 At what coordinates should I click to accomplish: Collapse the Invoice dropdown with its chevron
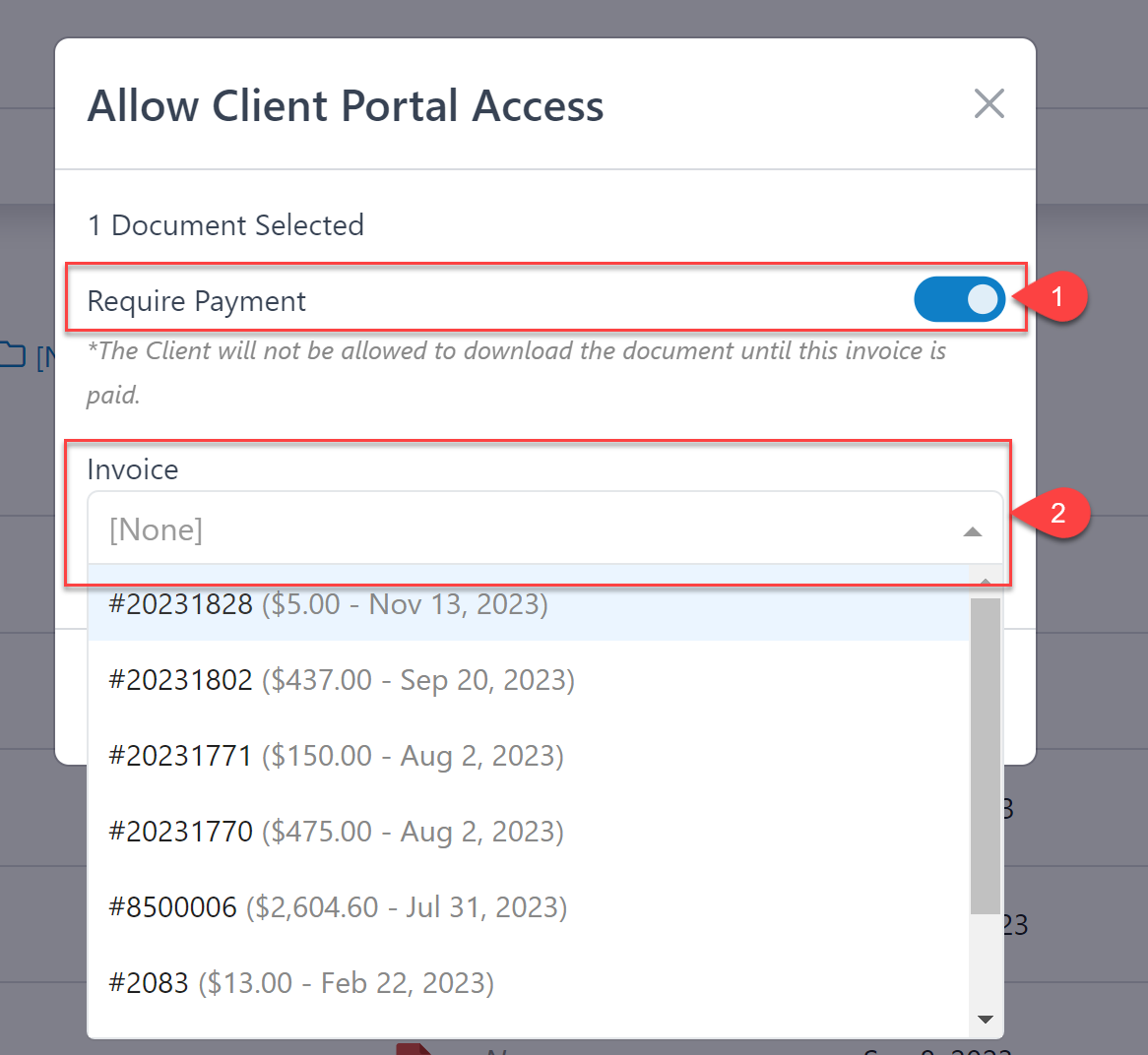click(x=973, y=529)
